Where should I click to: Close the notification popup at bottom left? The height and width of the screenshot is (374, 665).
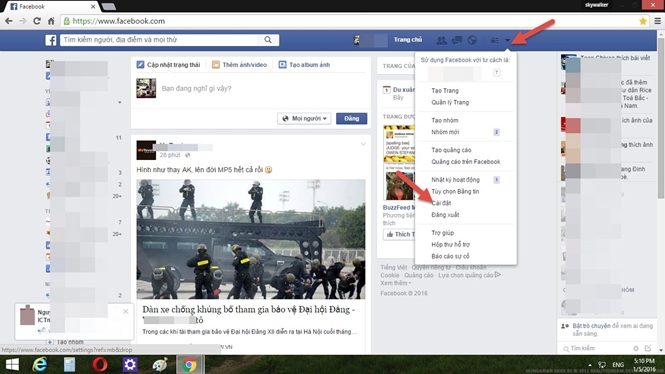pos(126,312)
